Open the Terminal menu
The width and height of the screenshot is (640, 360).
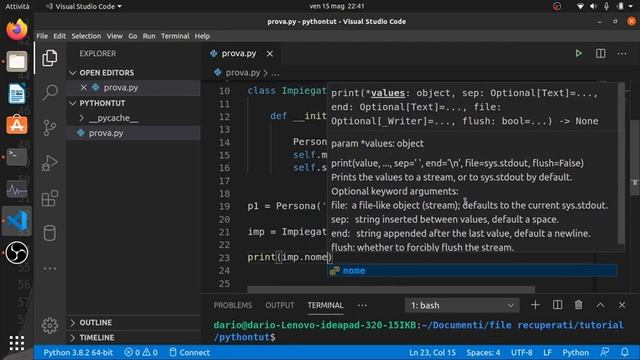pos(175,36)
